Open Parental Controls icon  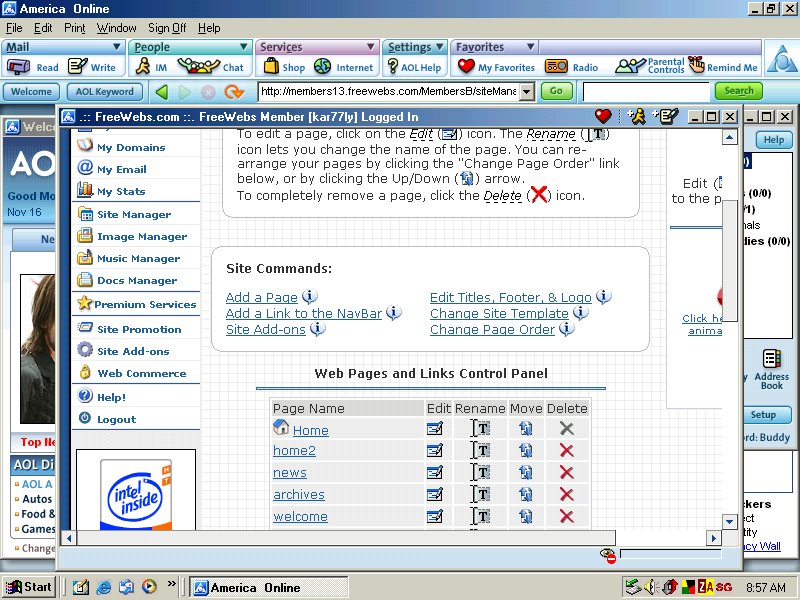(631, 66)
